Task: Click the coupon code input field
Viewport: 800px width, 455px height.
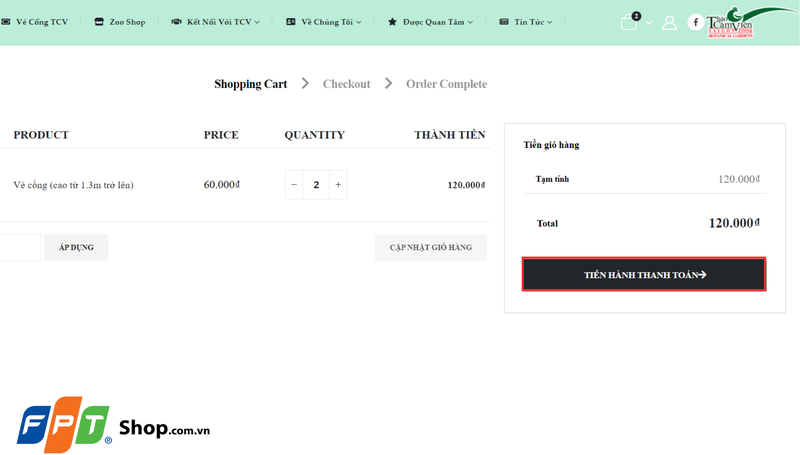Action: click(x=19, y=247)
